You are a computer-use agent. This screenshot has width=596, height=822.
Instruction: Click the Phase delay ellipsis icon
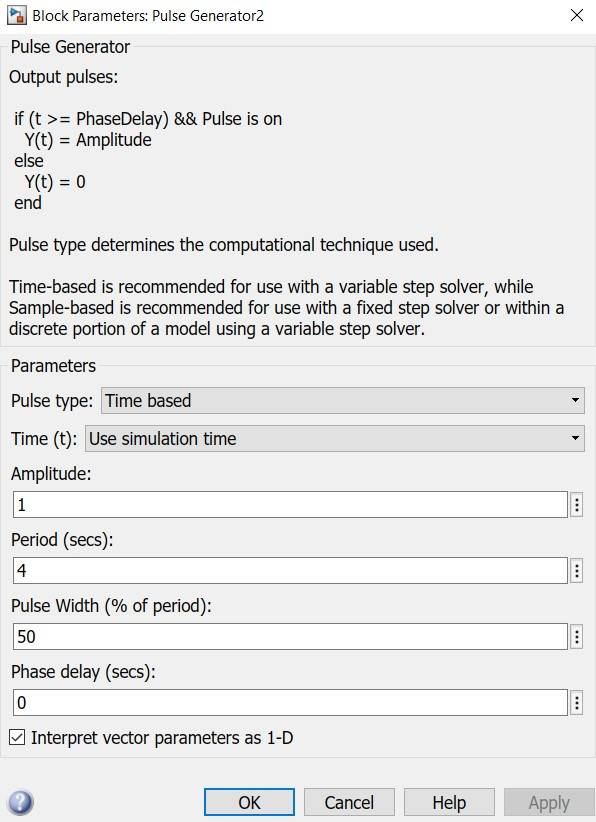[x=577, y=702]
